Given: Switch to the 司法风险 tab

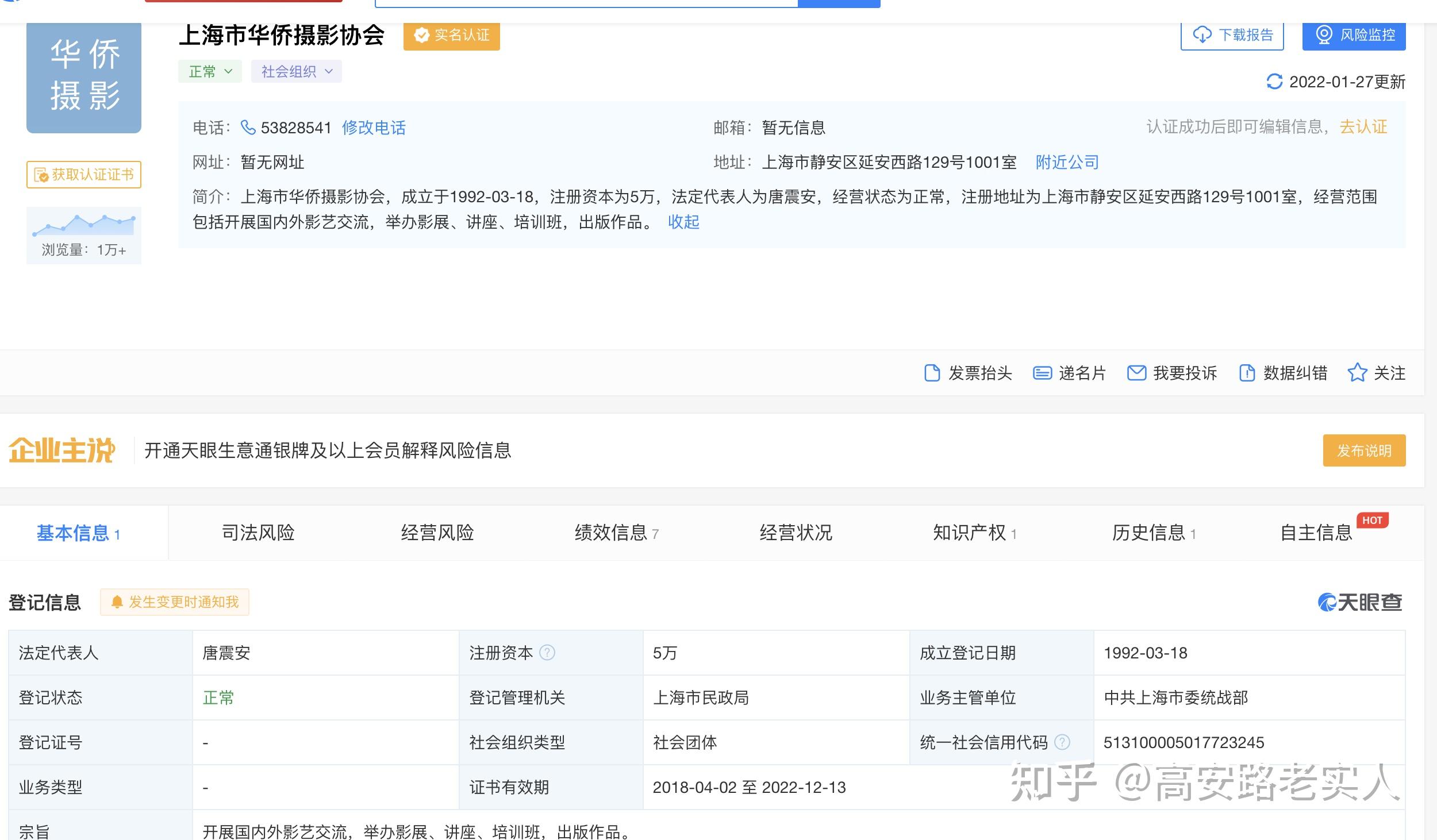Looking at the screenshot, I should coord(258,533).
